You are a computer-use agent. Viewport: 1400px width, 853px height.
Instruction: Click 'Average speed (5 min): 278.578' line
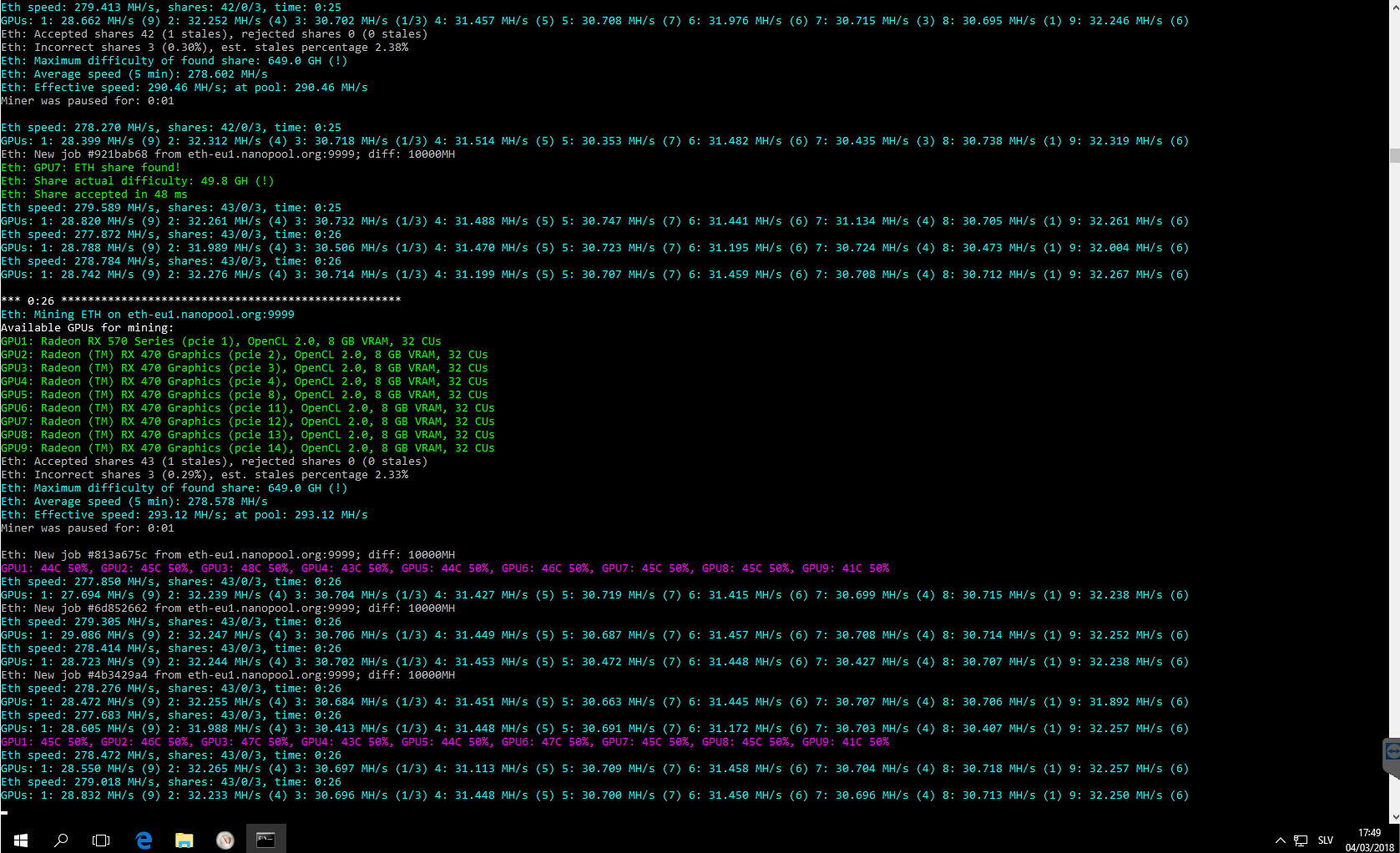coord(134,502)
